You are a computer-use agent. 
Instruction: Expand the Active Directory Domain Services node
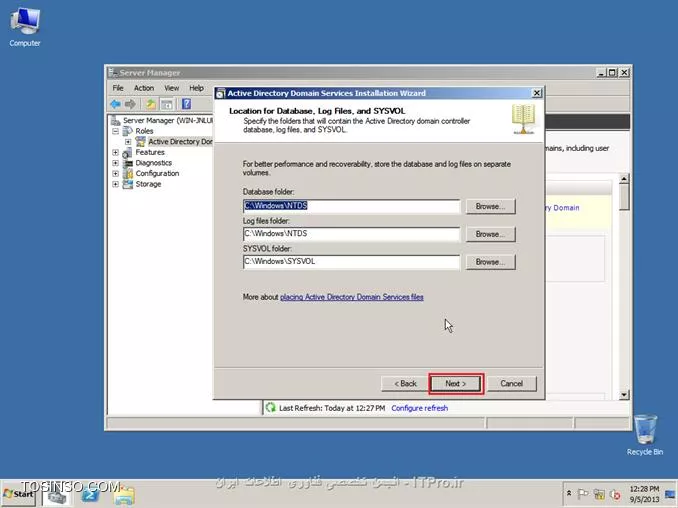point(128,142)
